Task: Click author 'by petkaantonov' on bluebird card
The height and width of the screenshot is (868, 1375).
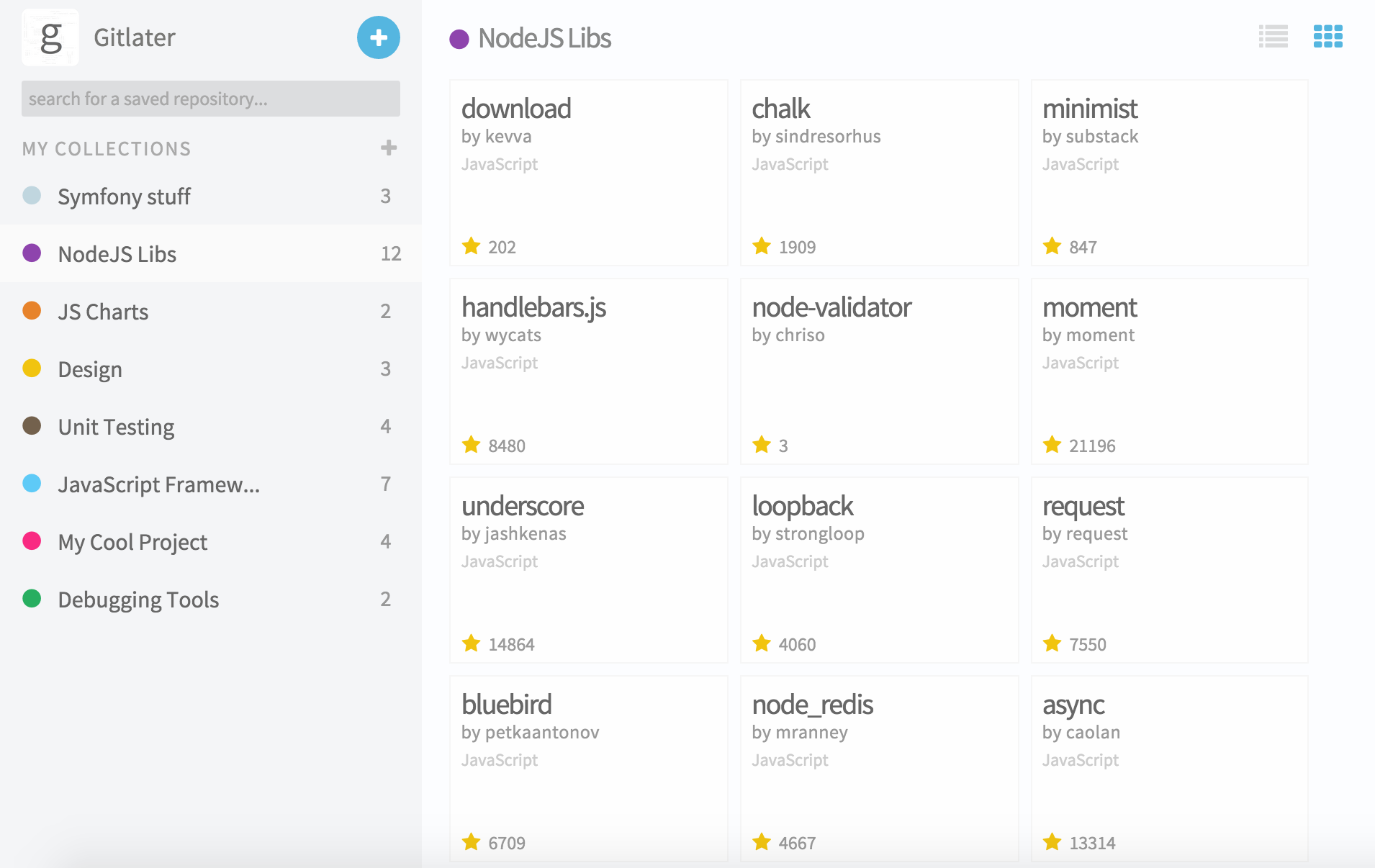Action: pyautogui.click(x=531, y=733)
